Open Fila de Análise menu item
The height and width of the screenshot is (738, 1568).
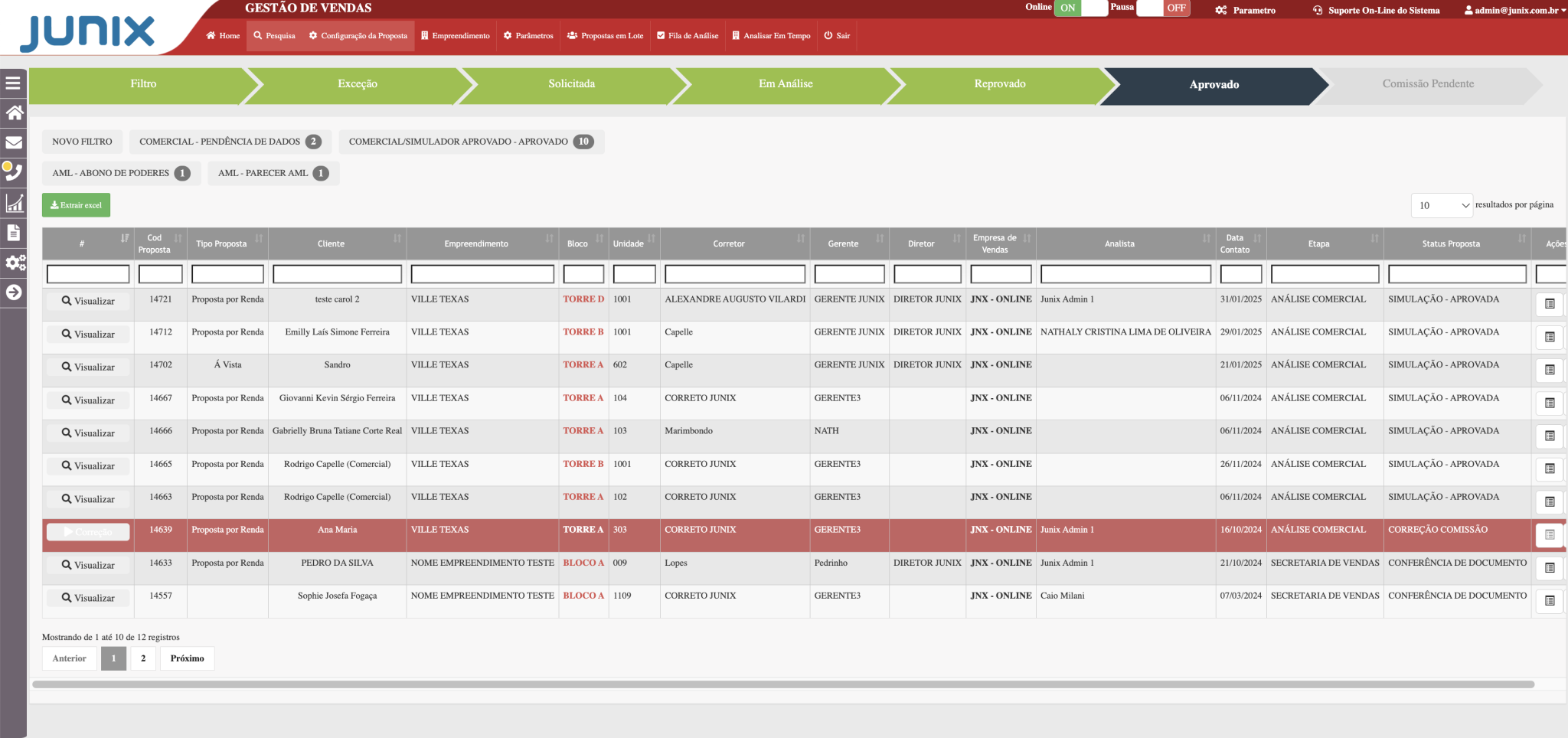(687, 36)
